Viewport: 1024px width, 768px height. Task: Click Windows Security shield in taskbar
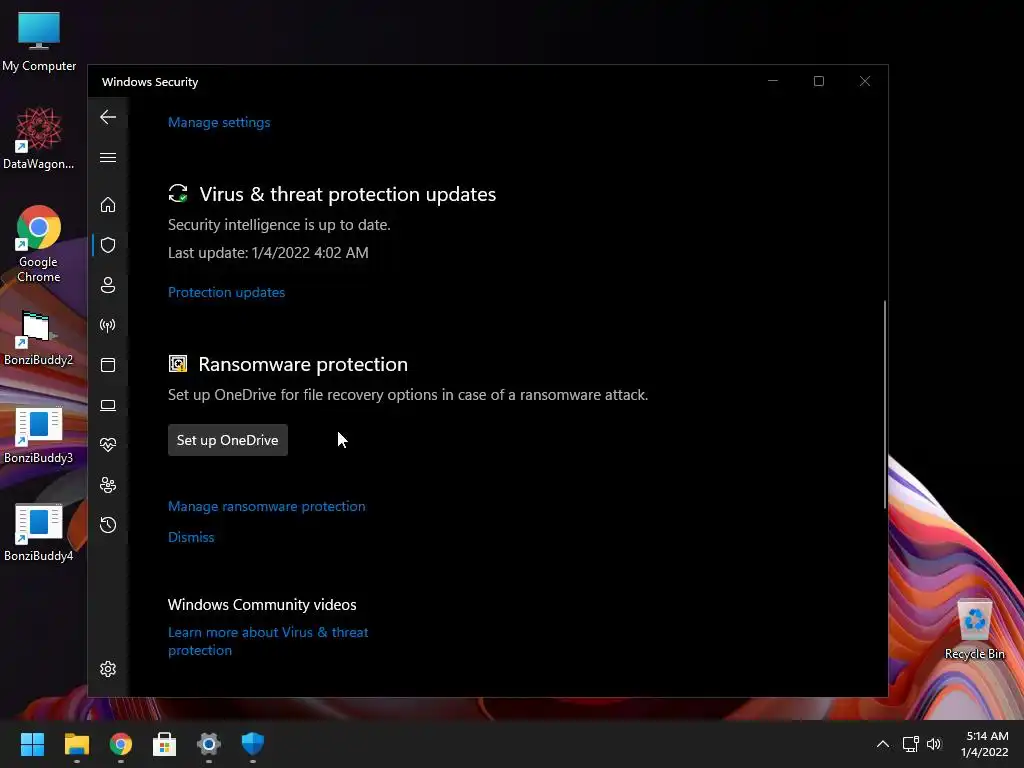point(253,744)
